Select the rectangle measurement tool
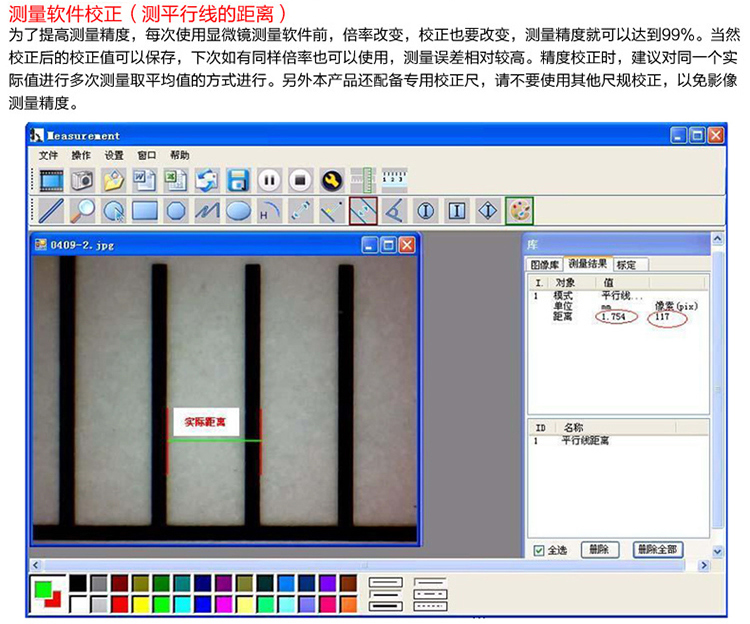The height and width of the screenshot is (624, 750). pyautogui.click(x=145, y=210)
